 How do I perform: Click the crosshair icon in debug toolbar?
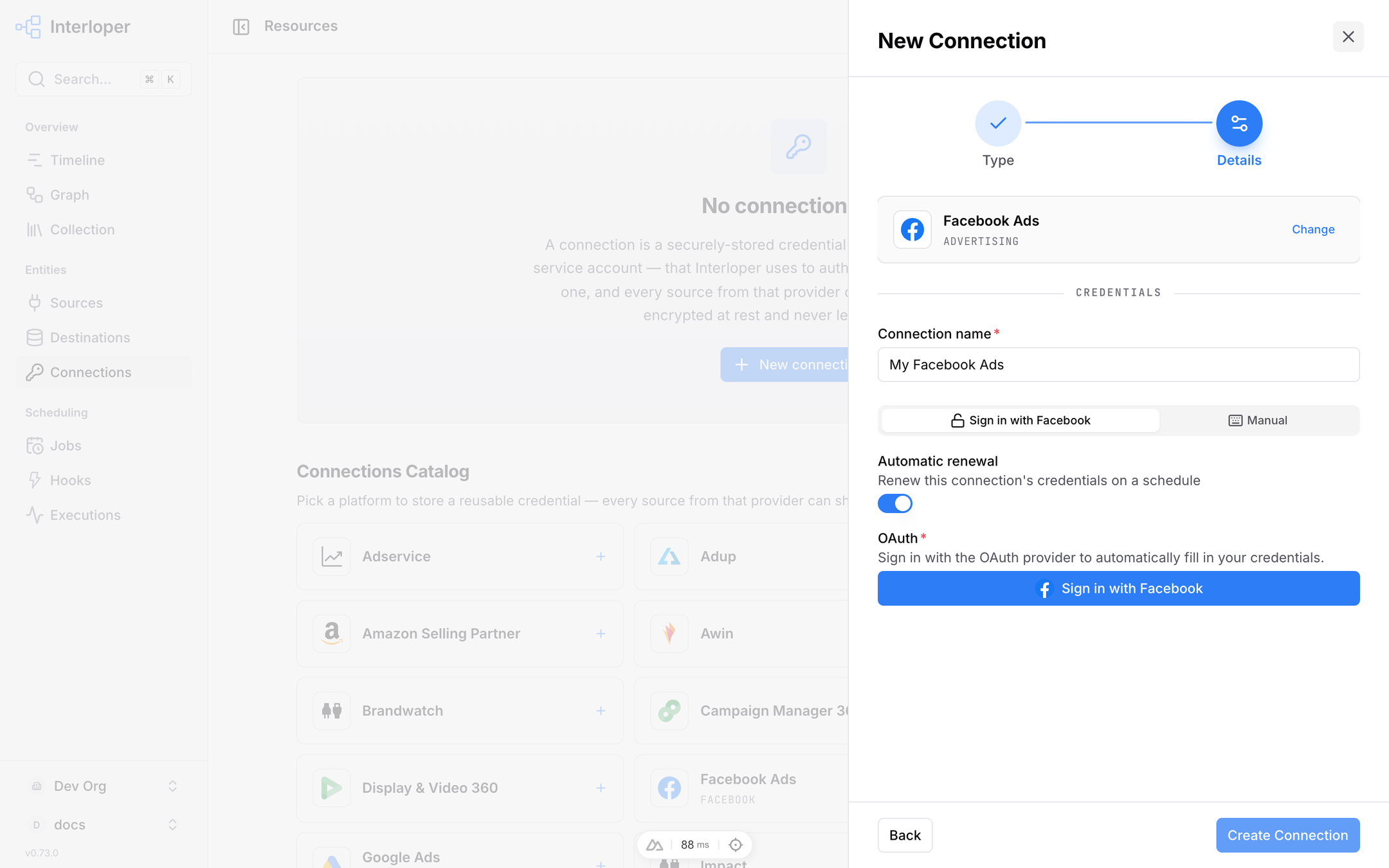pyautogui.click(x=736, y=845)
